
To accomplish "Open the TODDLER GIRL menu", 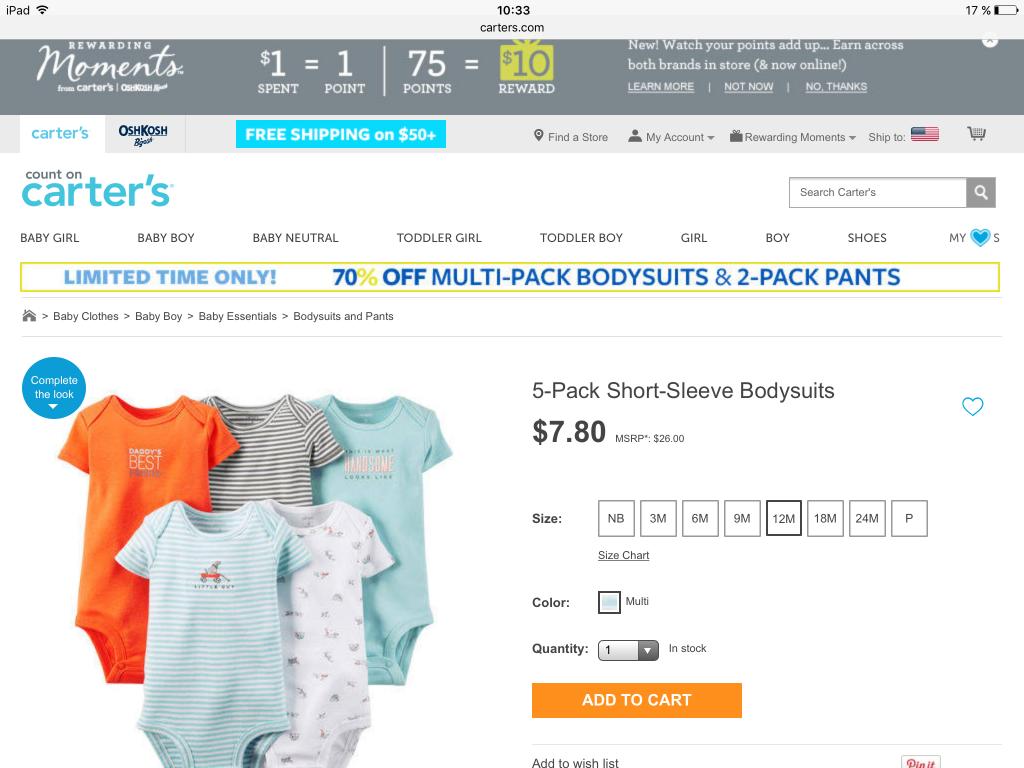I will (x=439, y=238).
